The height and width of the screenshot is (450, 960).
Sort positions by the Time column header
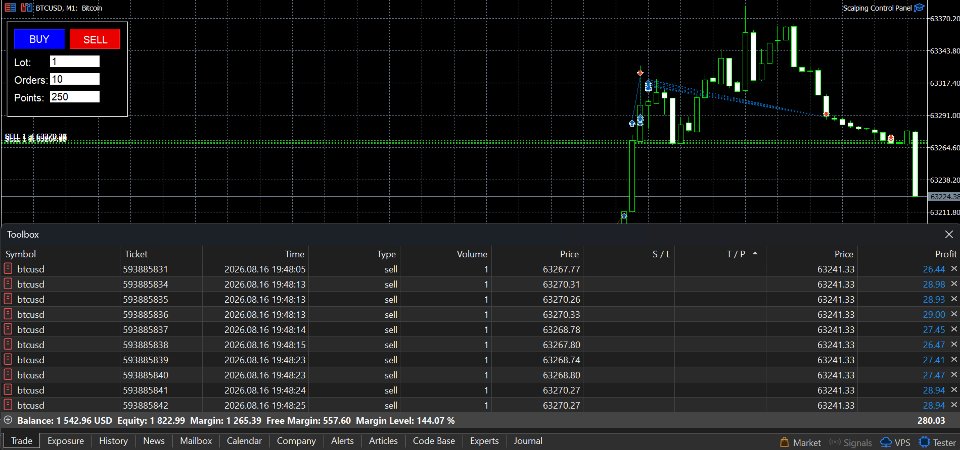click(x=295, y=254)
